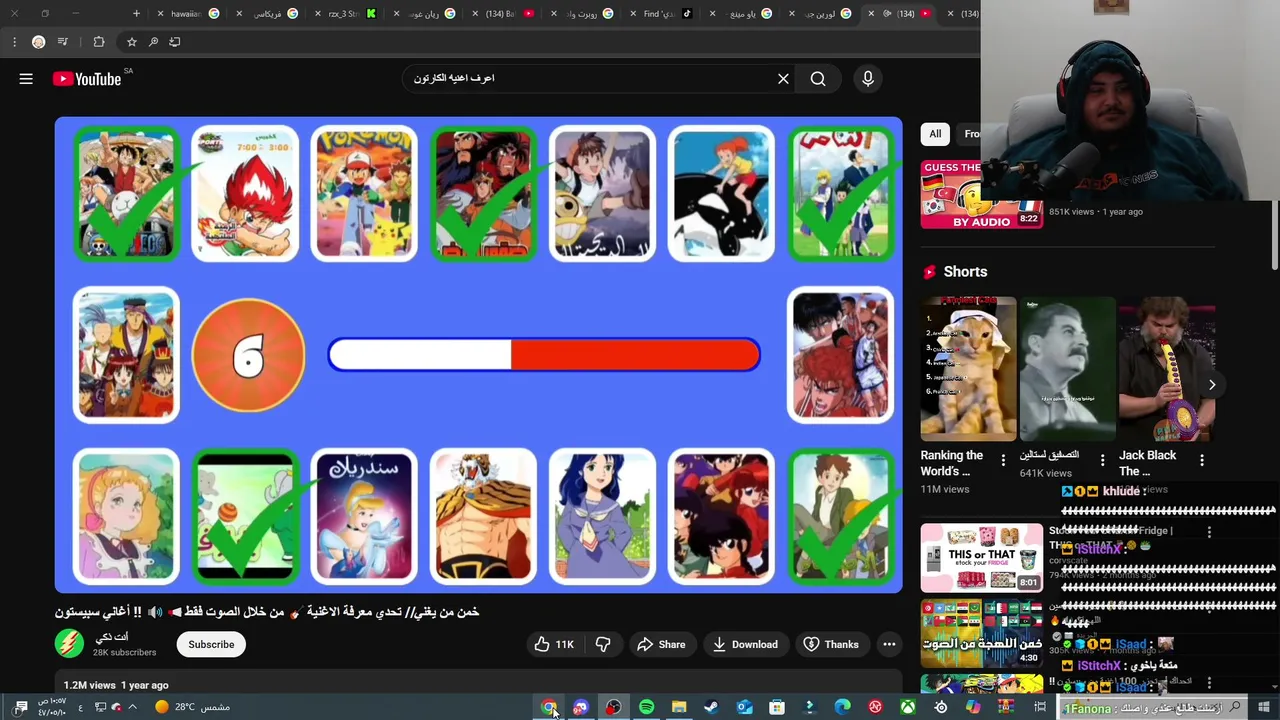Screen dimensions: 1280x720
Task: Open Microsoft Edge from the taskbar
Action: (842, 707)
